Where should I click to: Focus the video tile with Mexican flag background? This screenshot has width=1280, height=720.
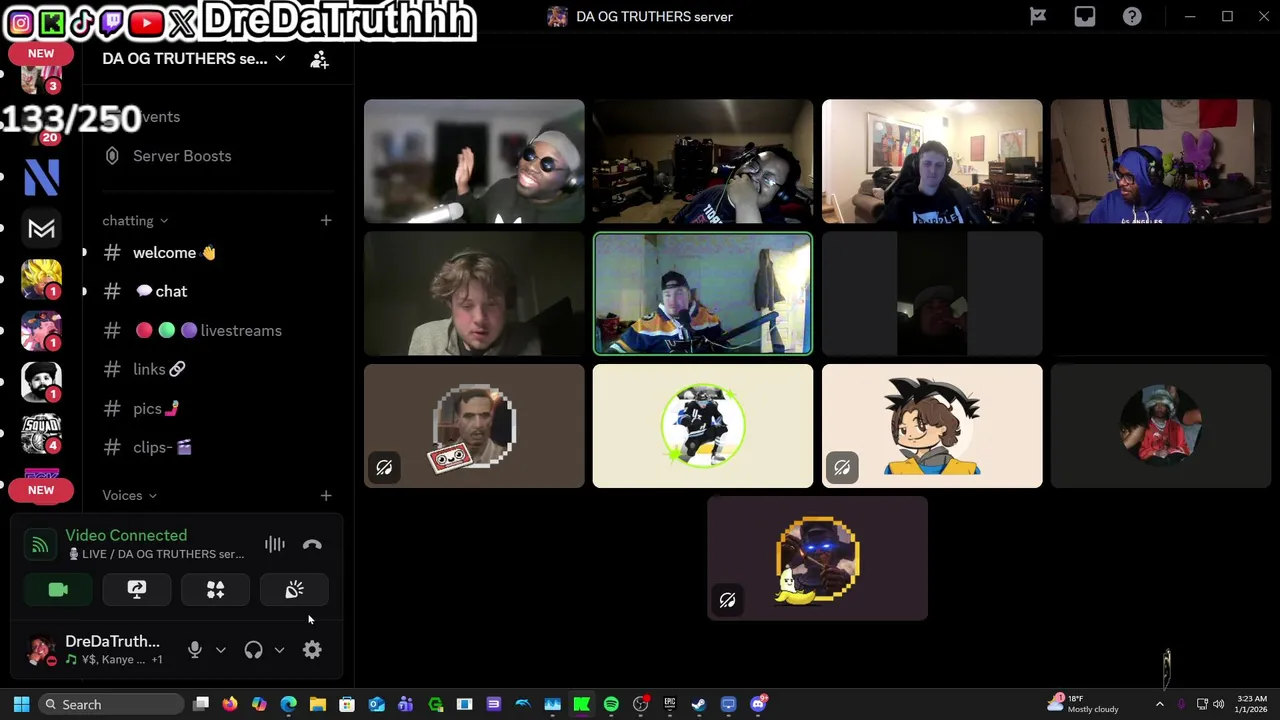tap(1161, 161)
